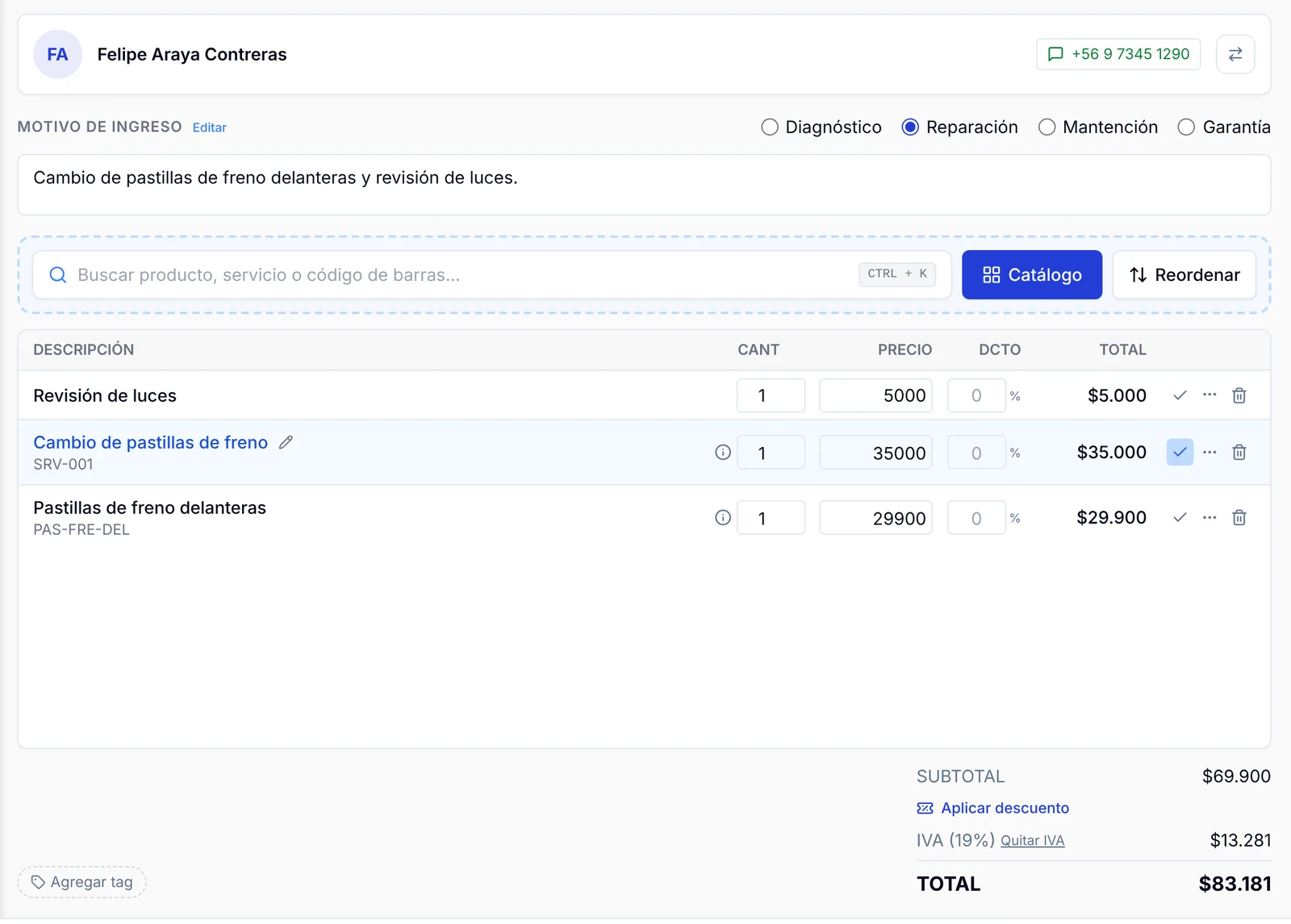Open info icon for Cambio de pastillas de freno
1291x924 pixels.
click(723, 452)
